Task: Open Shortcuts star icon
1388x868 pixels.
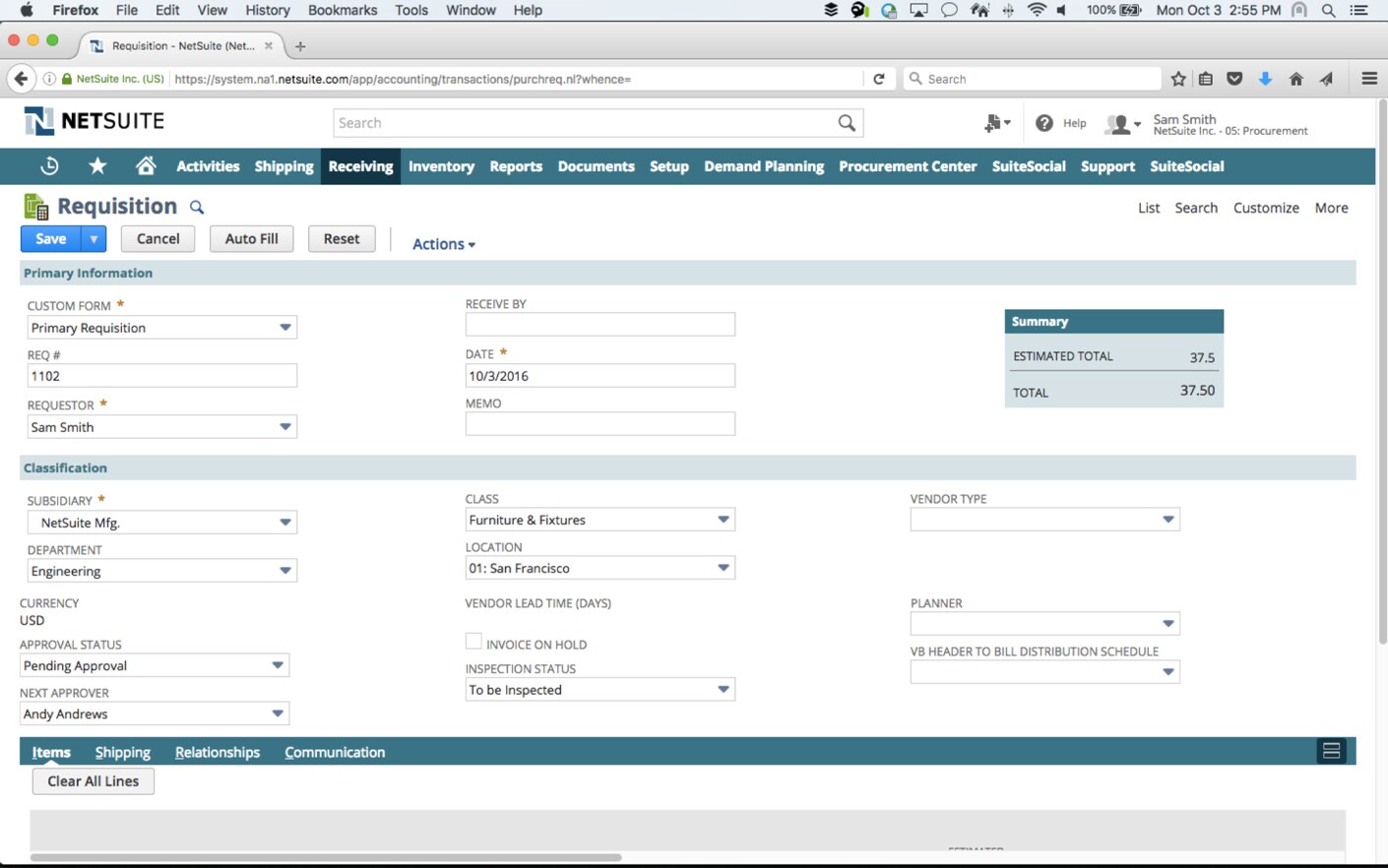Action: point(97,165)
